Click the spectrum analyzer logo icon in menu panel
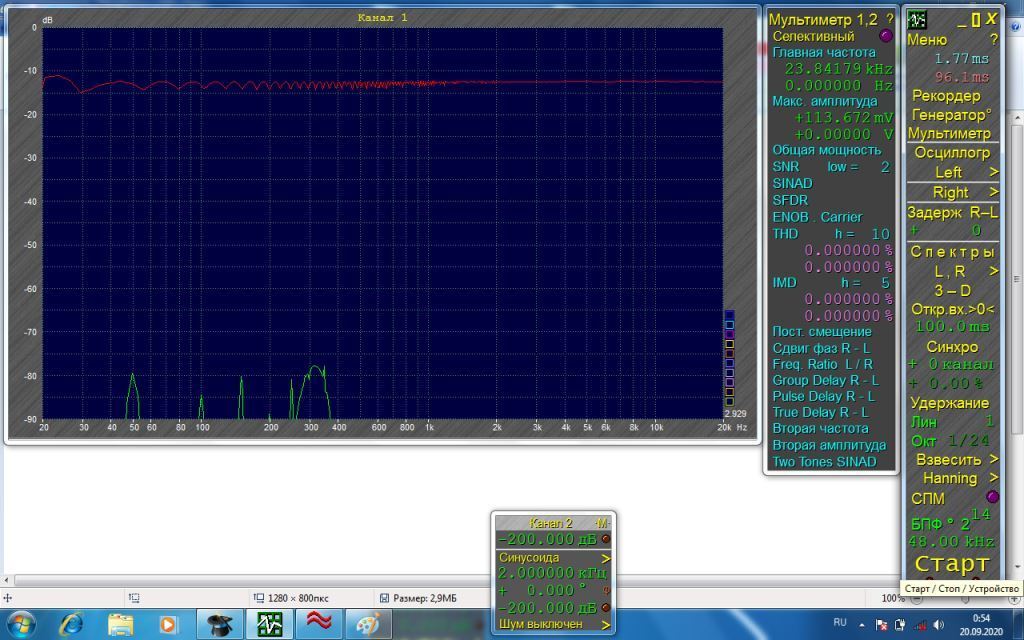Viewport: 1024px width, 640px height. pos(917,20)
